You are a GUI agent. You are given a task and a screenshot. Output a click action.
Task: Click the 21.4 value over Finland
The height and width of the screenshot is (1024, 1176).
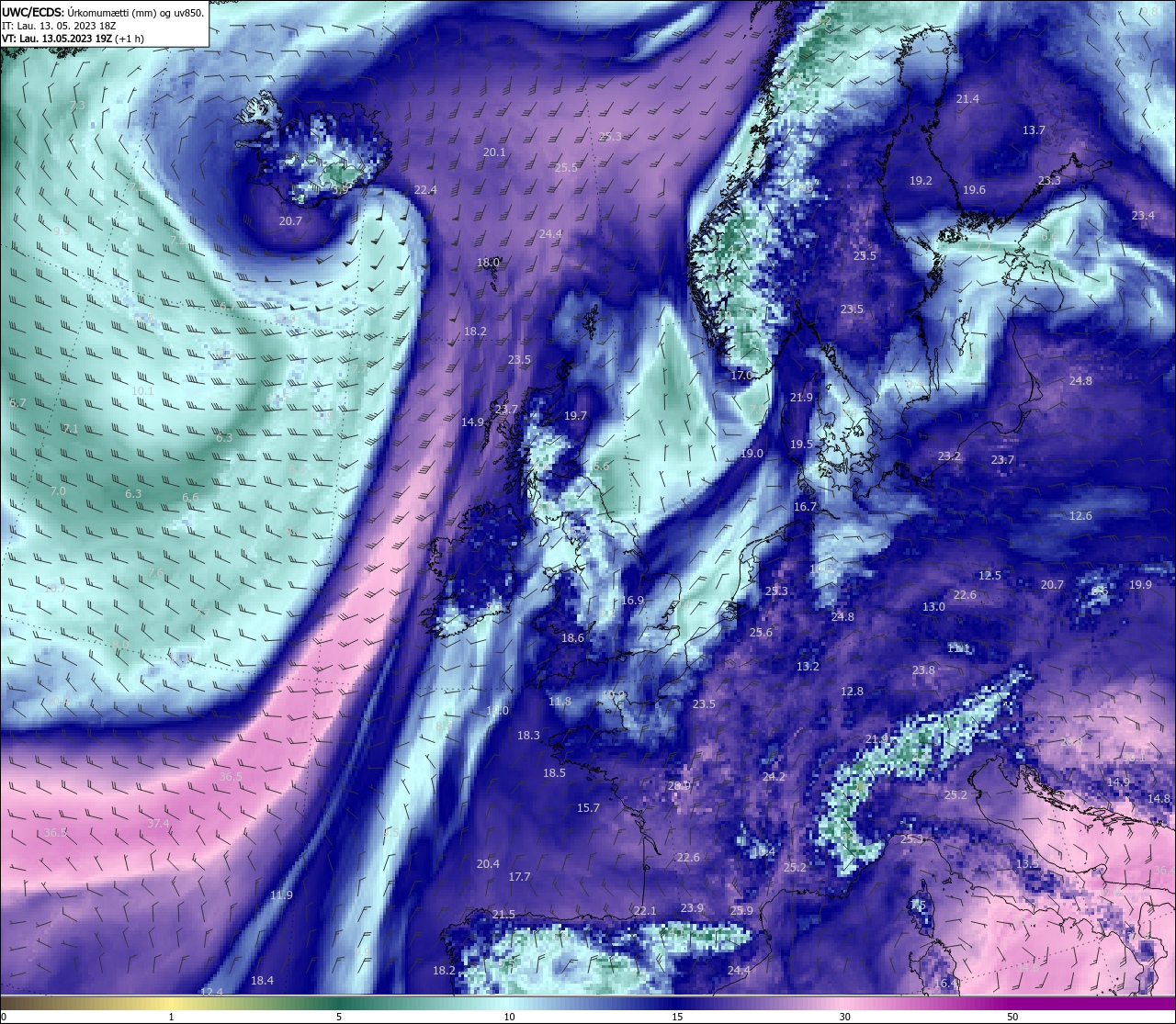(x=967, y=99)
